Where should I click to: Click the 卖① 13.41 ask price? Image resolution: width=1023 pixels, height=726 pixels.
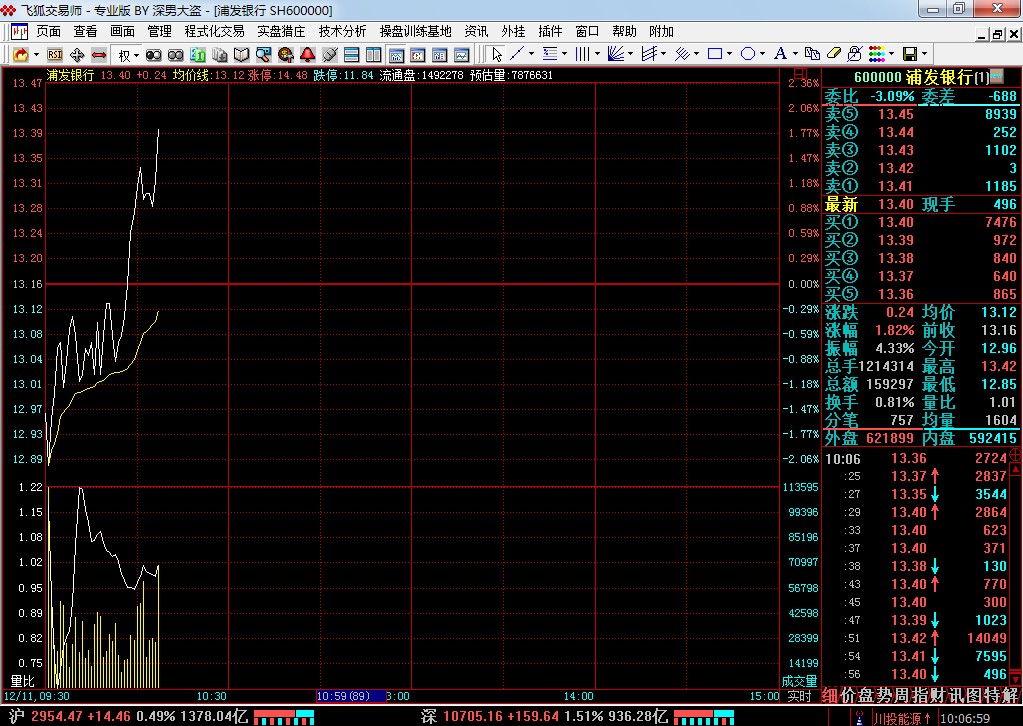896,186
